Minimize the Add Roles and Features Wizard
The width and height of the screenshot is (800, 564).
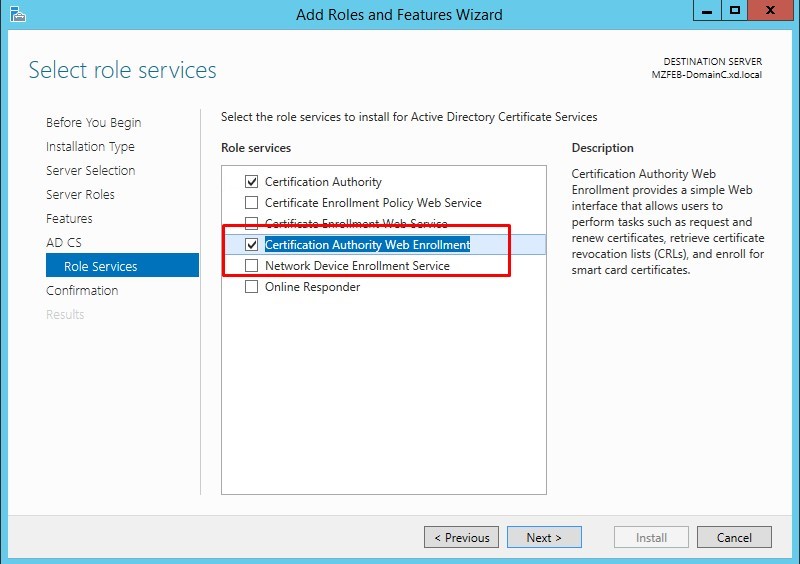pos(707,11)
